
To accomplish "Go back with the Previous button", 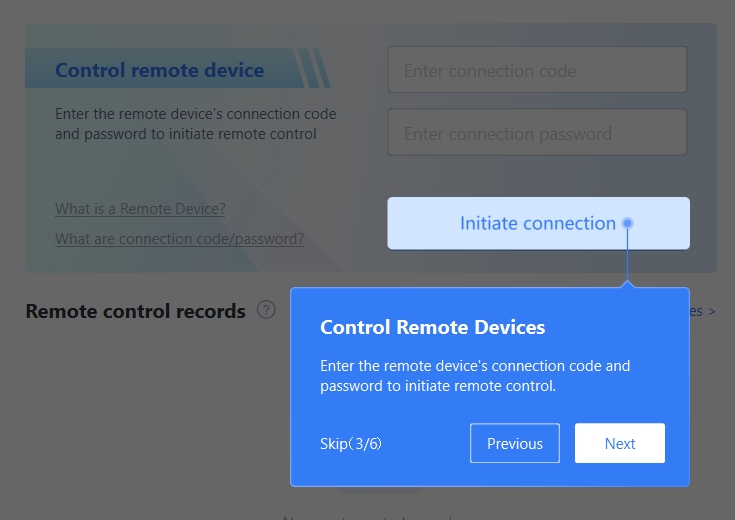I will [x=515, y=443].
